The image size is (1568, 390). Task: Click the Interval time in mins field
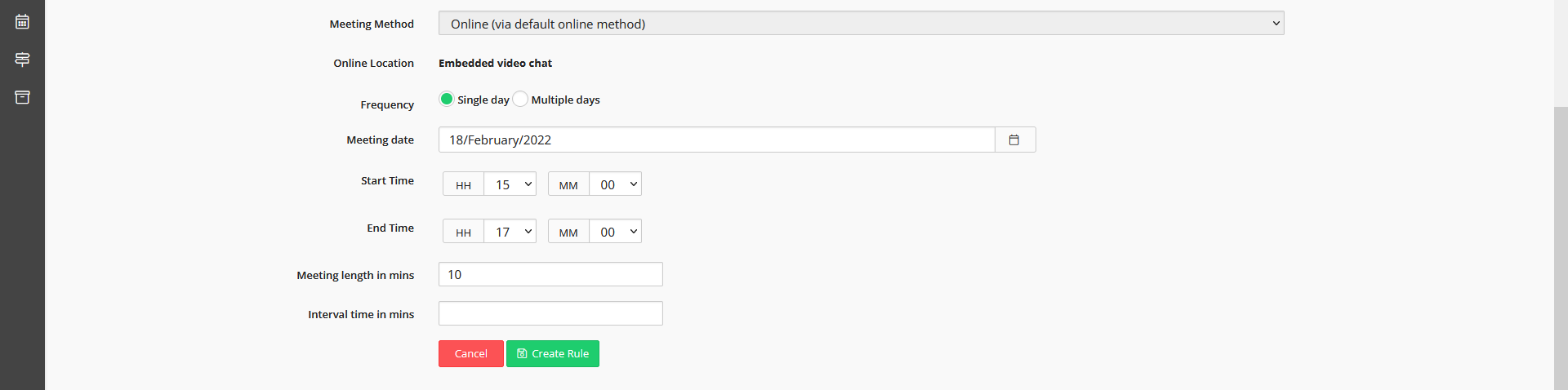tap(550, 313)
